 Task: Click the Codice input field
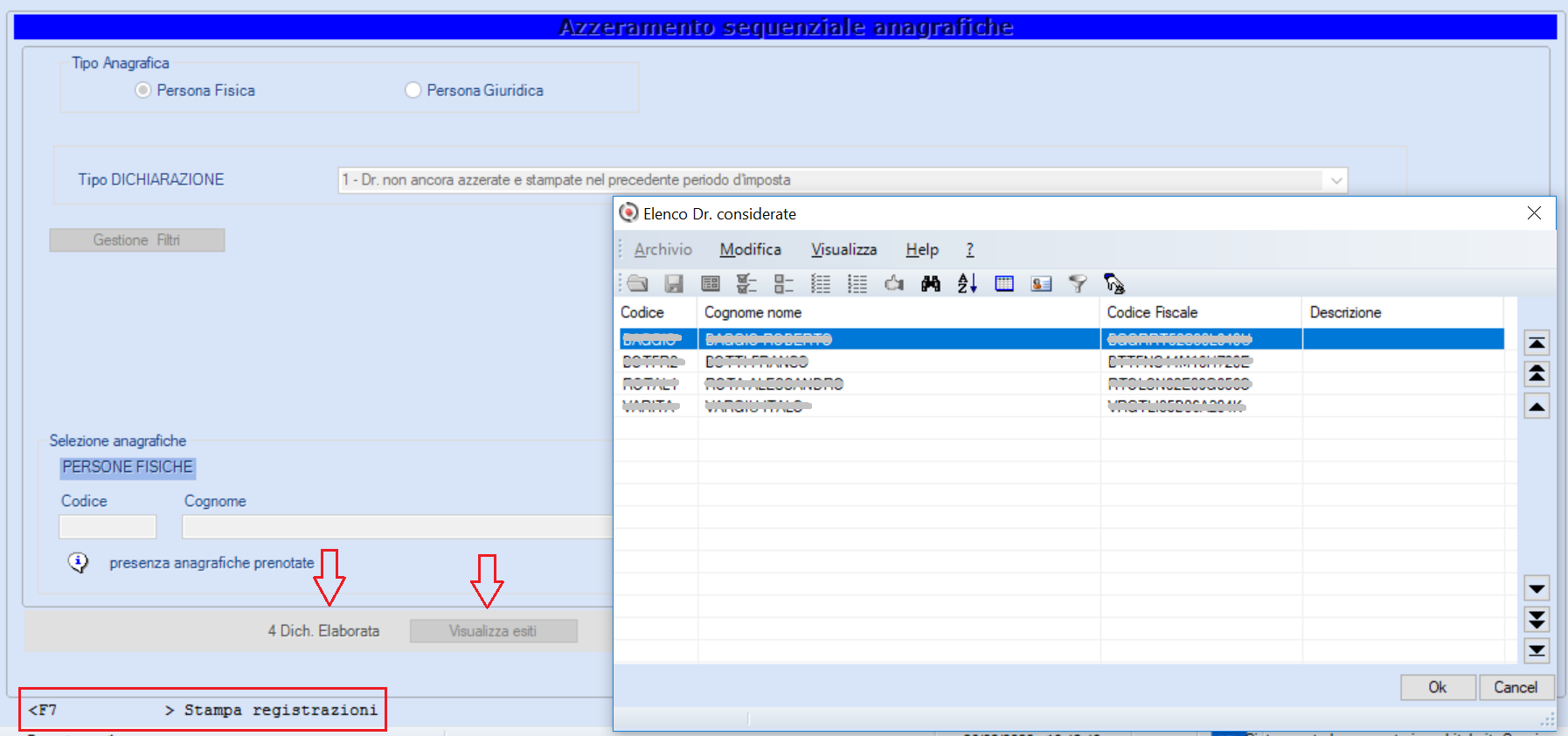108,526
